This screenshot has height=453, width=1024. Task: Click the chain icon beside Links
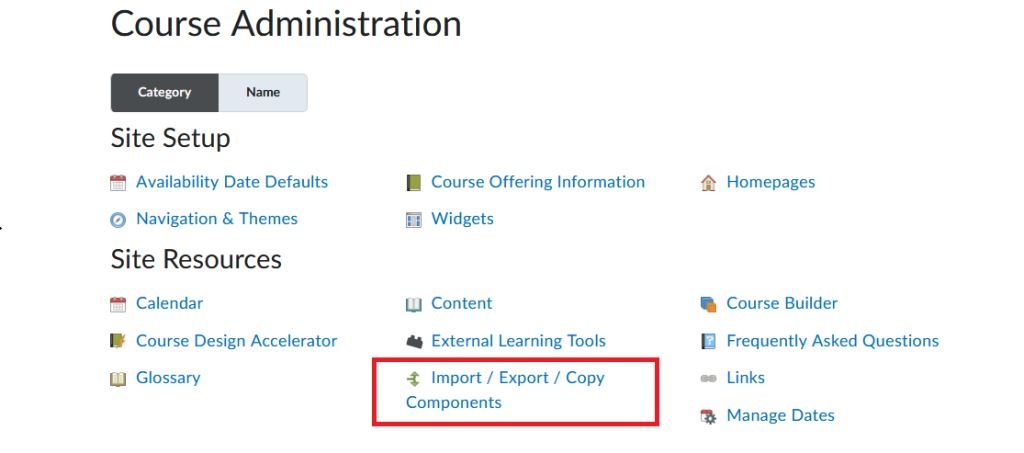[709, 379]
